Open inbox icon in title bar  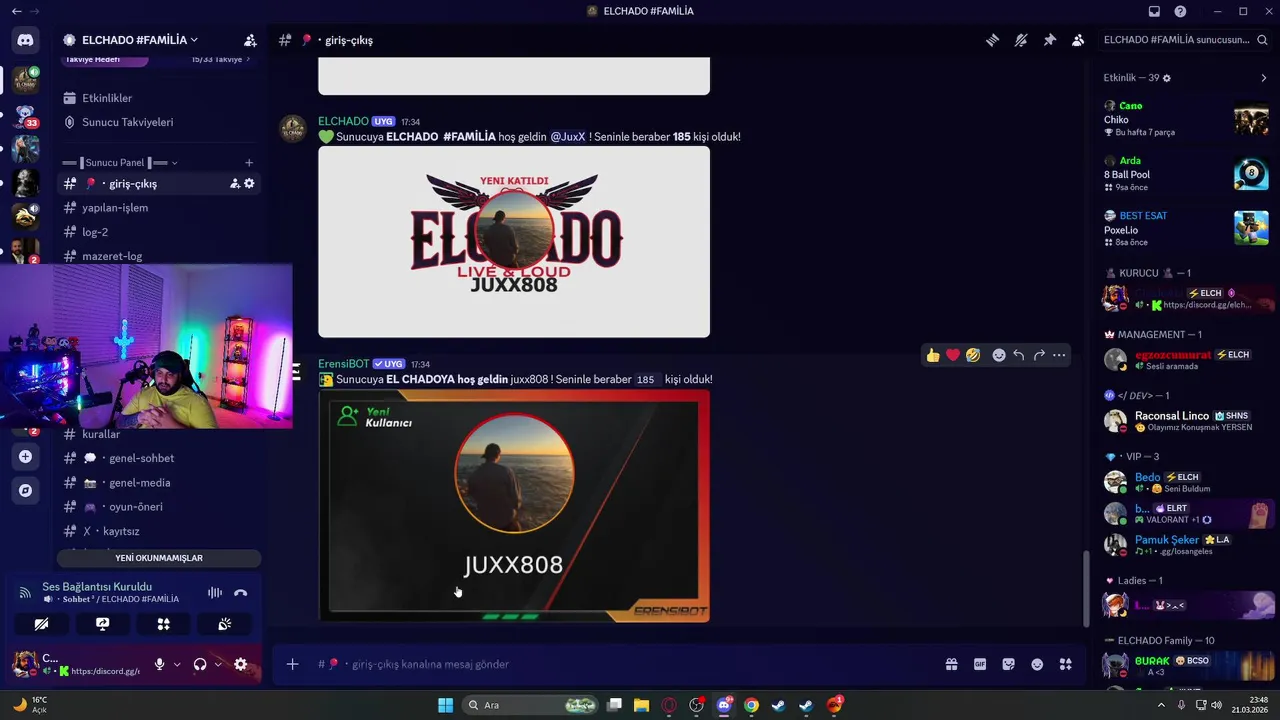point(1154,11)
